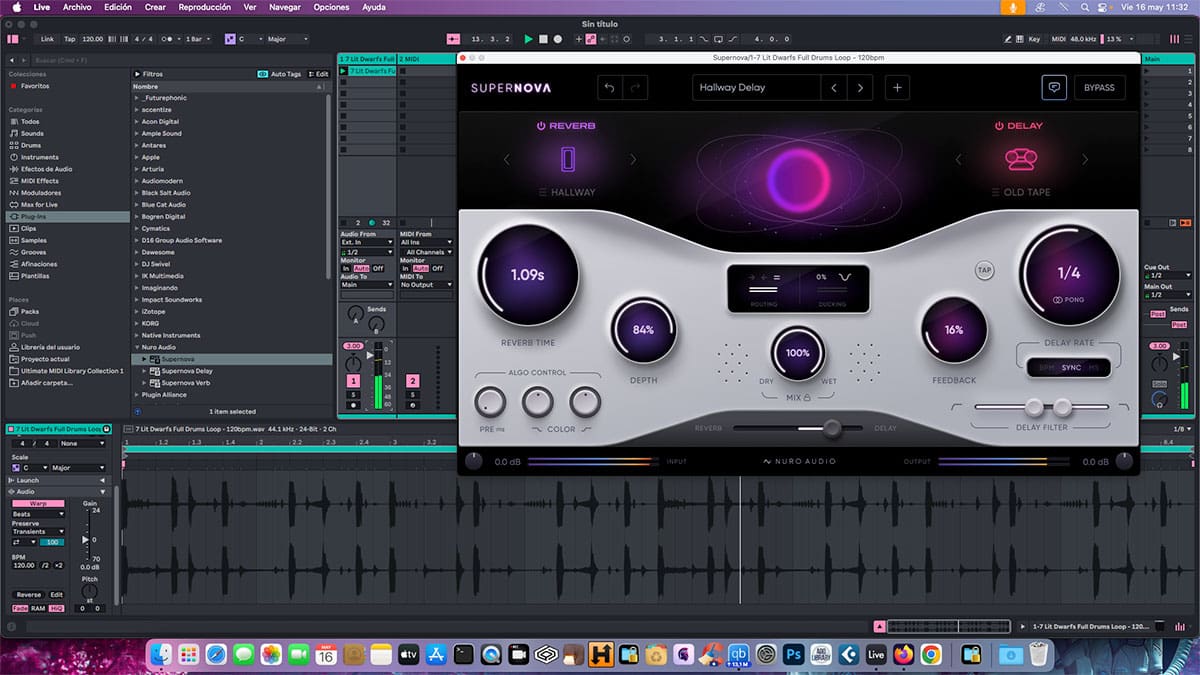This screenshot has width=1200, height=675.
Task: Toggle the Reverb power switch in Supernova
Action: pyautogui.click(x=541, y=126)
